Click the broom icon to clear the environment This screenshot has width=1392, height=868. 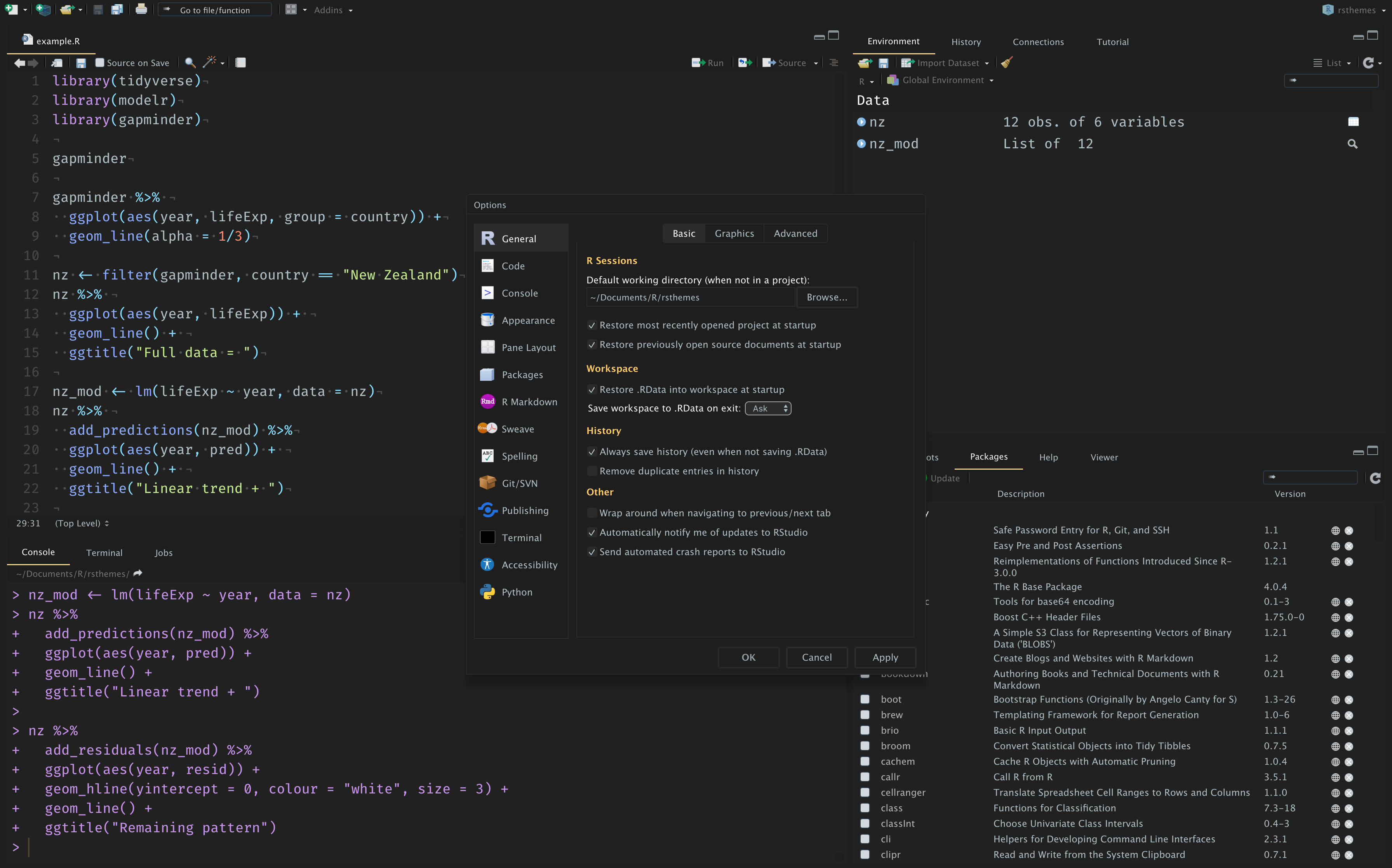[x=1007, y=62]
